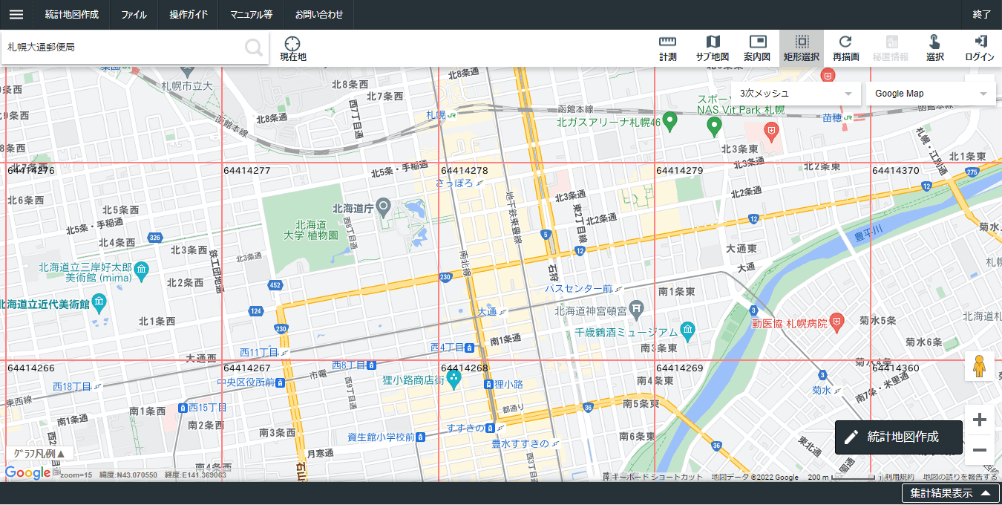This screenshot has height=505, width=1002.
Task: Expand the Google Map basemap dropdown
Action: point(931,93)
